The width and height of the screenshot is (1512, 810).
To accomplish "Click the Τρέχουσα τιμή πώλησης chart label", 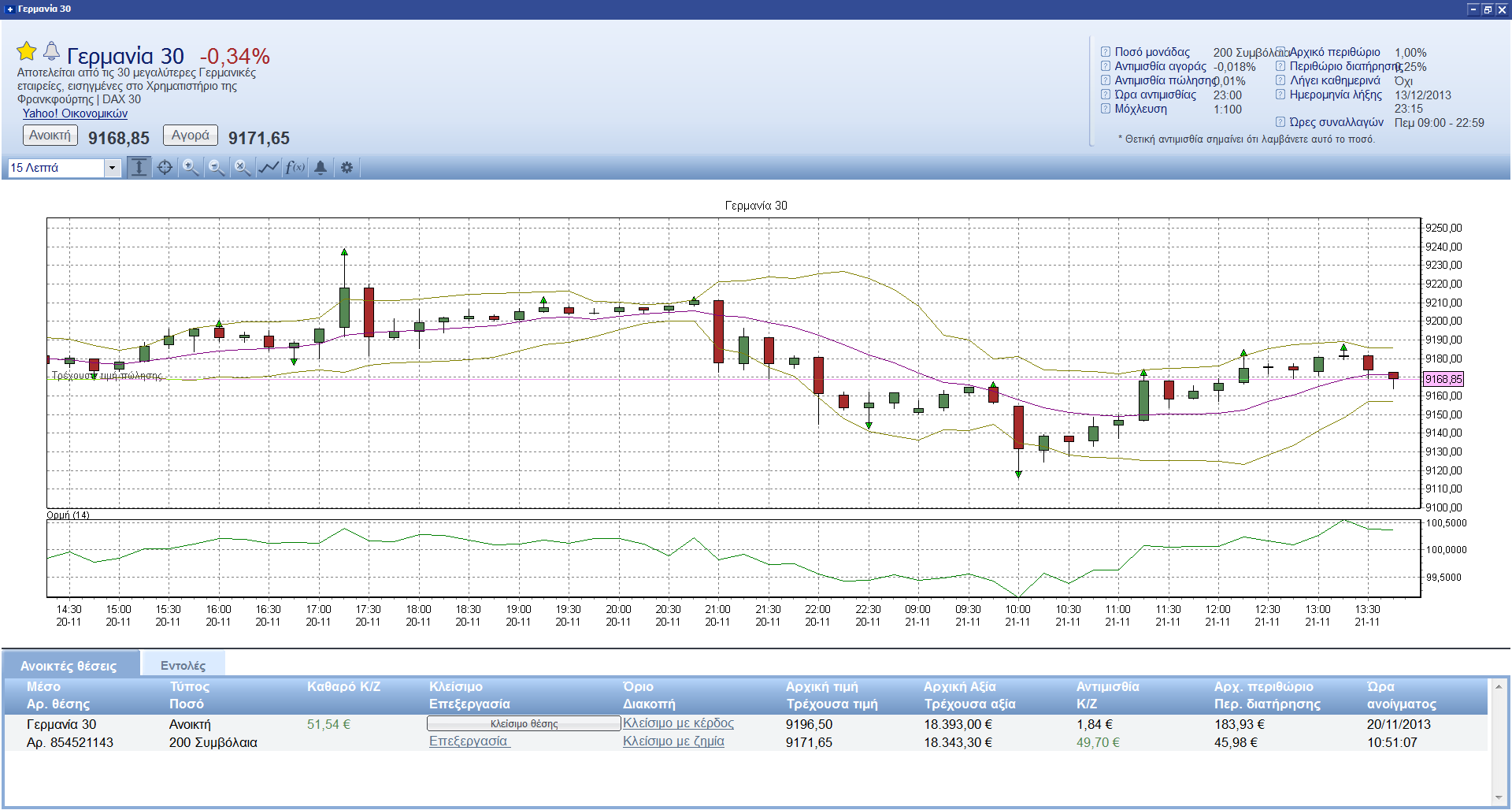I will (107, 376).
